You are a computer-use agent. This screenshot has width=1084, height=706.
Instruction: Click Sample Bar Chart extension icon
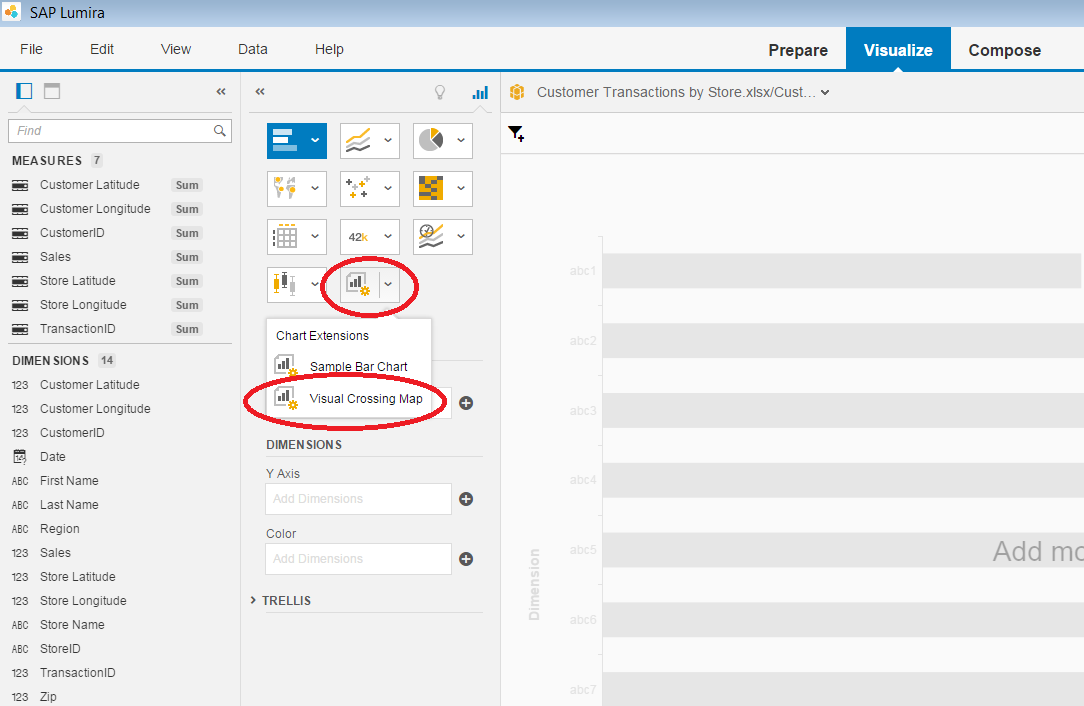click(286, 365)
